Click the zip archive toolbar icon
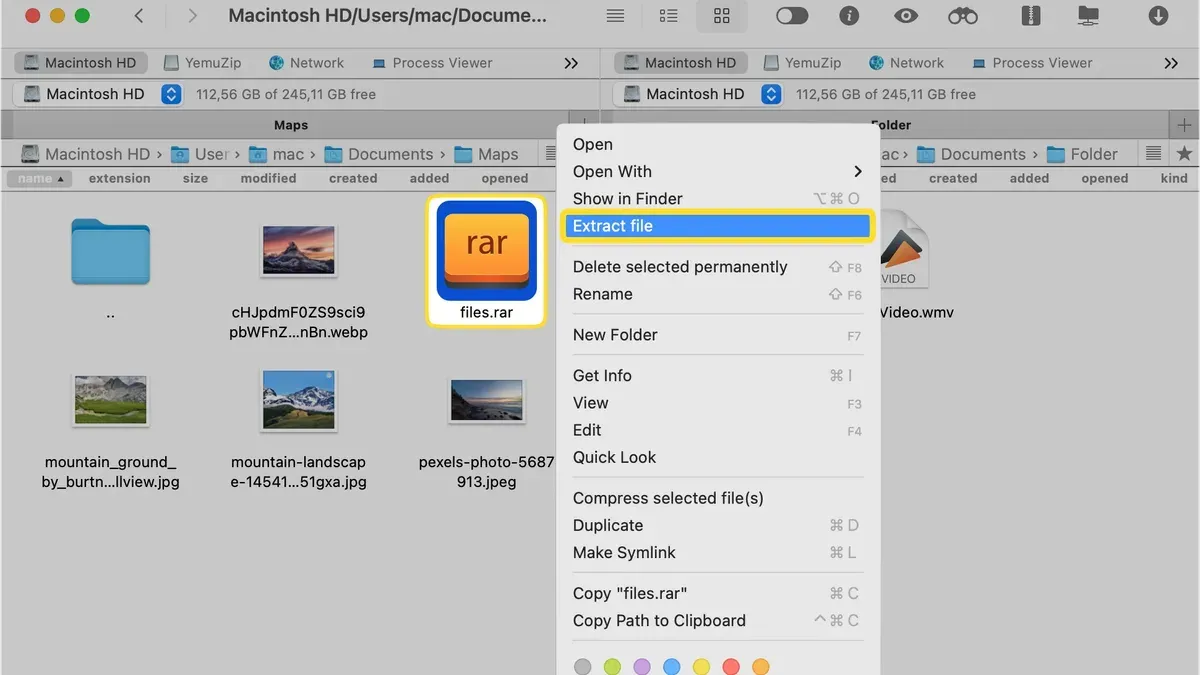The height and width of the screenshot is (675, 1200). tap(1031, 16)
